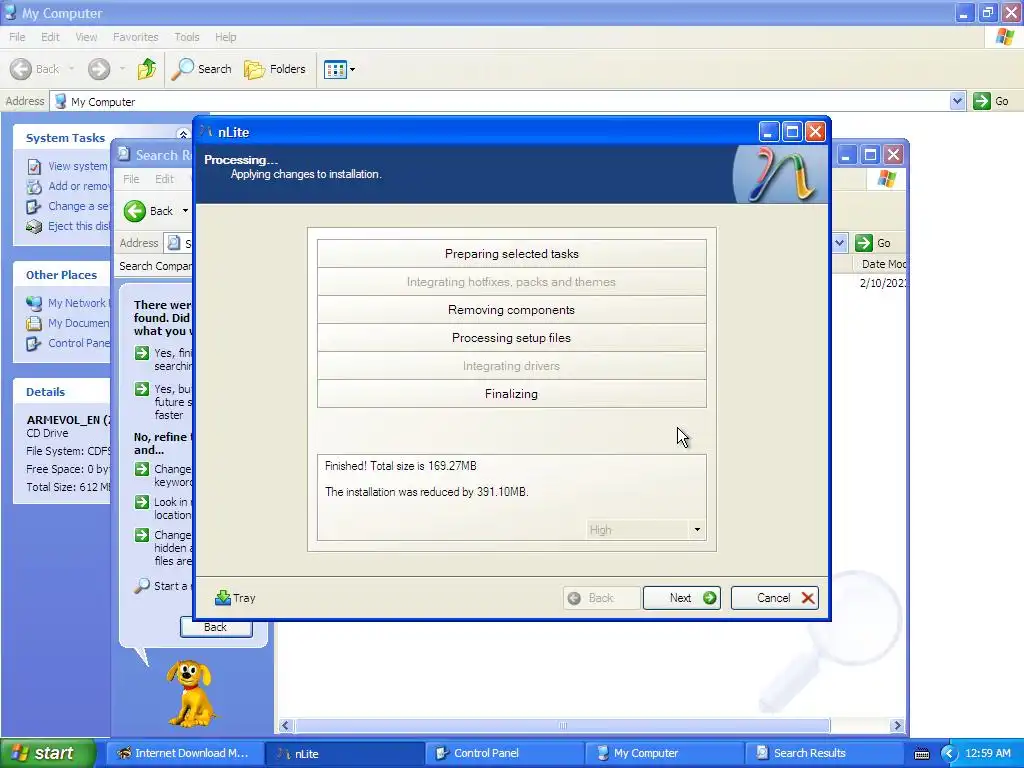Click horizontal scrollbar in Search Results

562,726
